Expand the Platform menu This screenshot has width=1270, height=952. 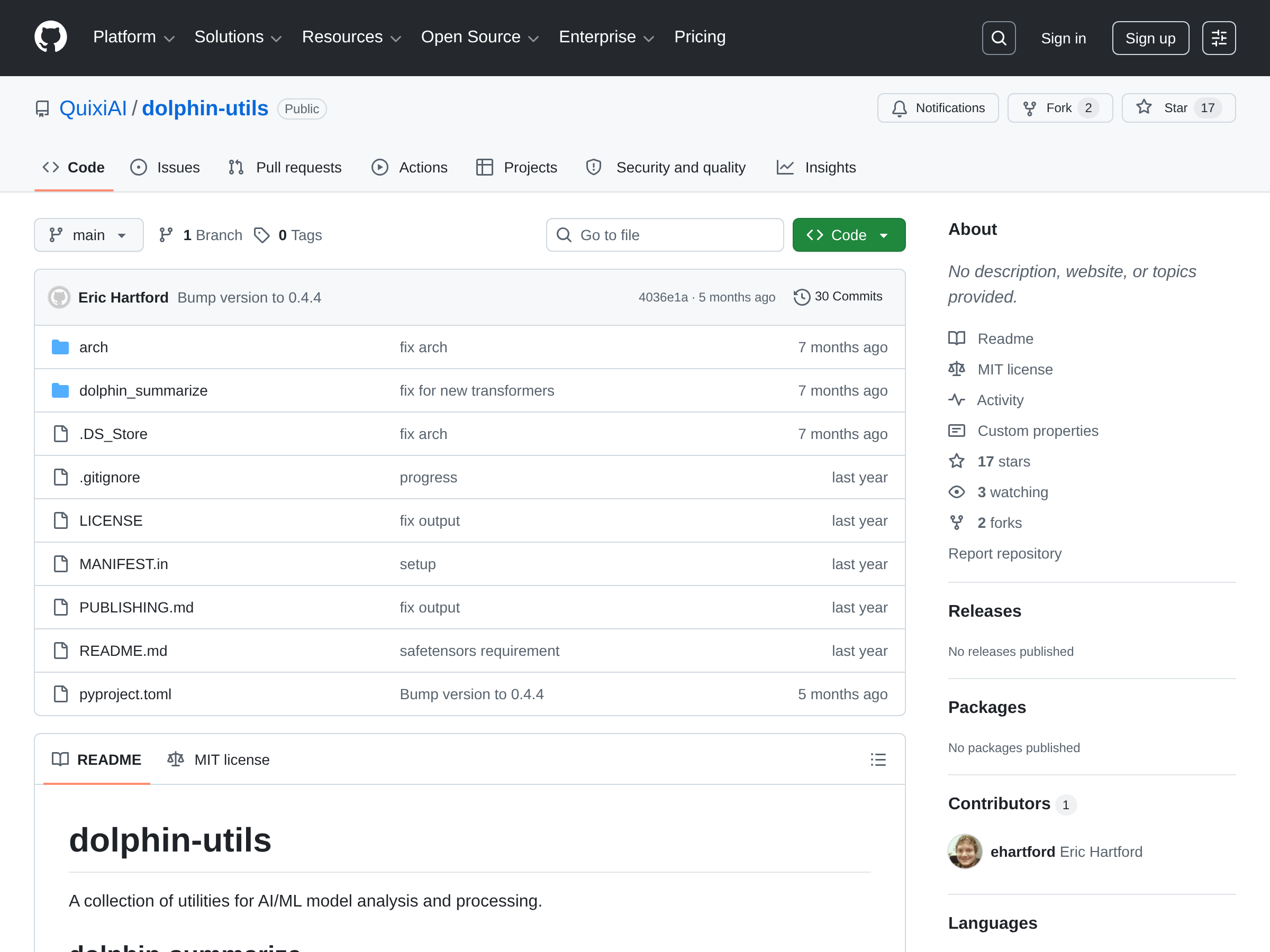pyautogui.click(x=133, y=38)
